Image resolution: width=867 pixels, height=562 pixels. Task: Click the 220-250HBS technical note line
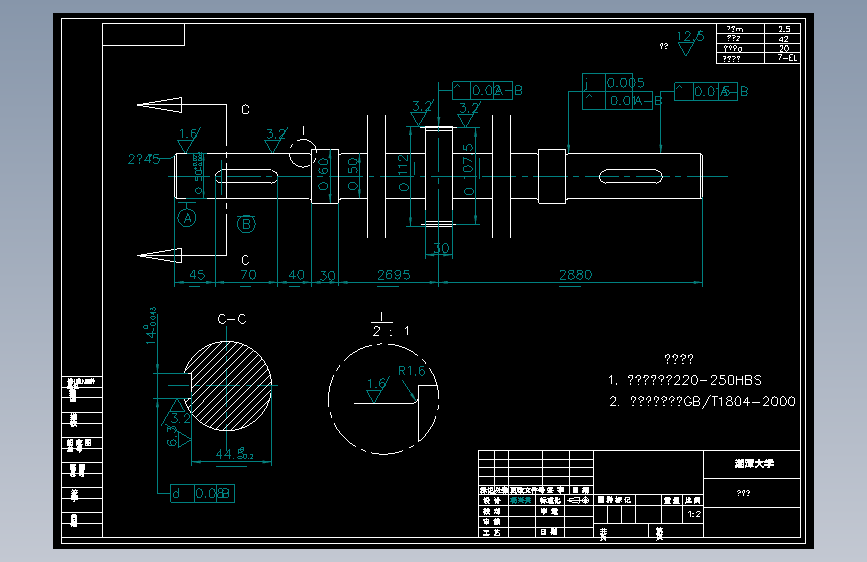[685, 381]
